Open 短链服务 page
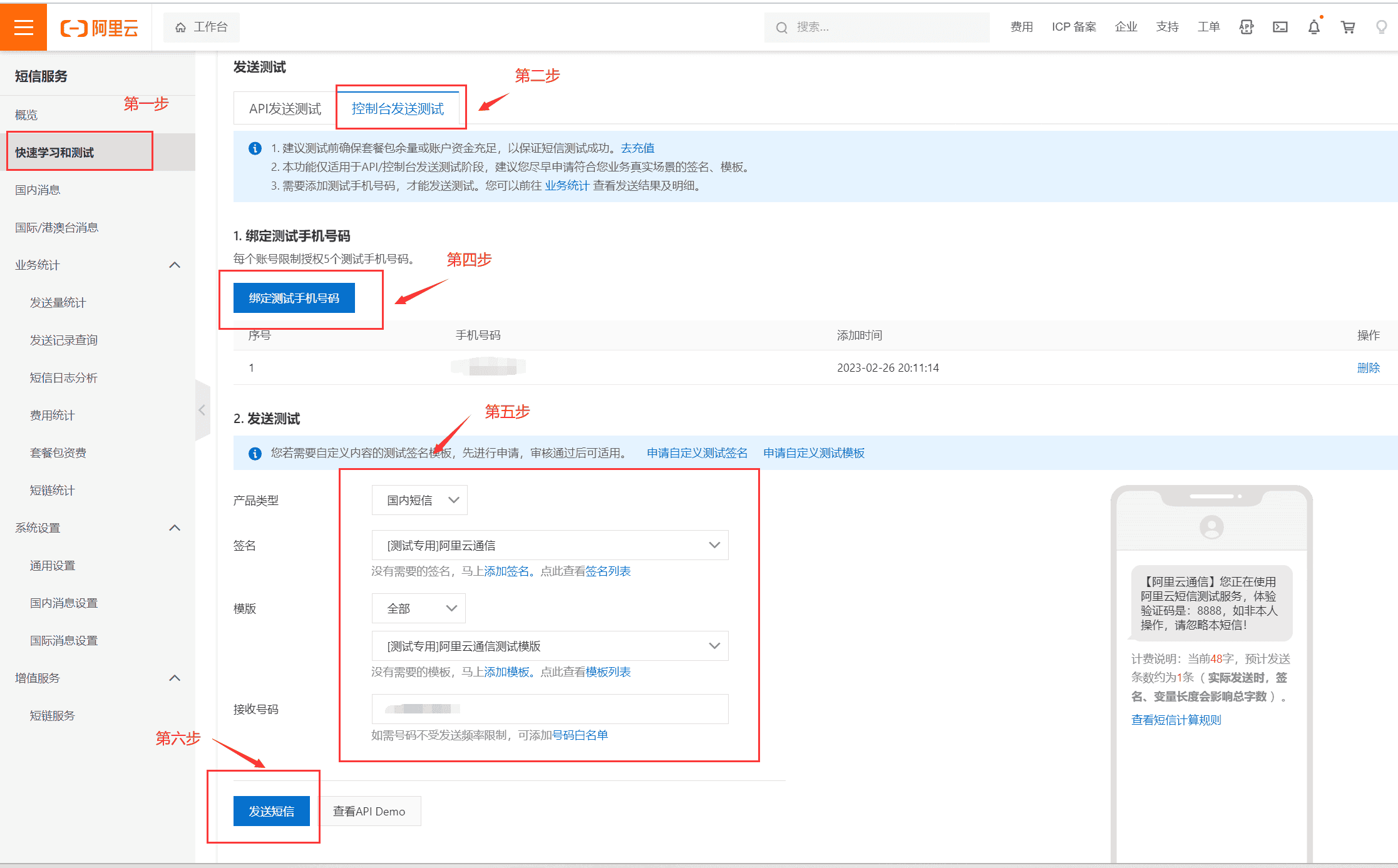The width and height of the screenshot is (1398, 868). 52,715
